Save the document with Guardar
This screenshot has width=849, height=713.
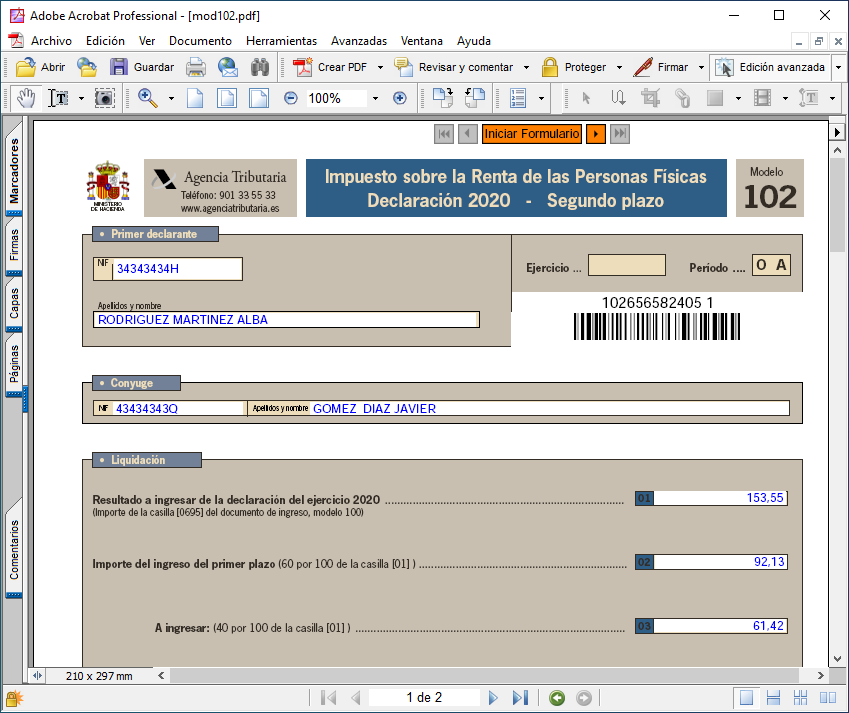142,67
